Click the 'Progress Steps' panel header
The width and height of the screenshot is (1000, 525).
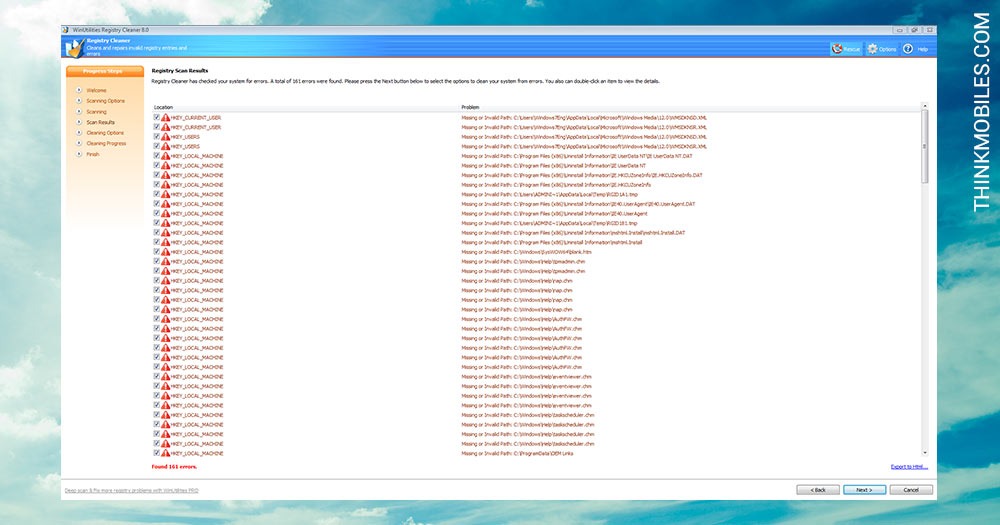coord(105,71)
